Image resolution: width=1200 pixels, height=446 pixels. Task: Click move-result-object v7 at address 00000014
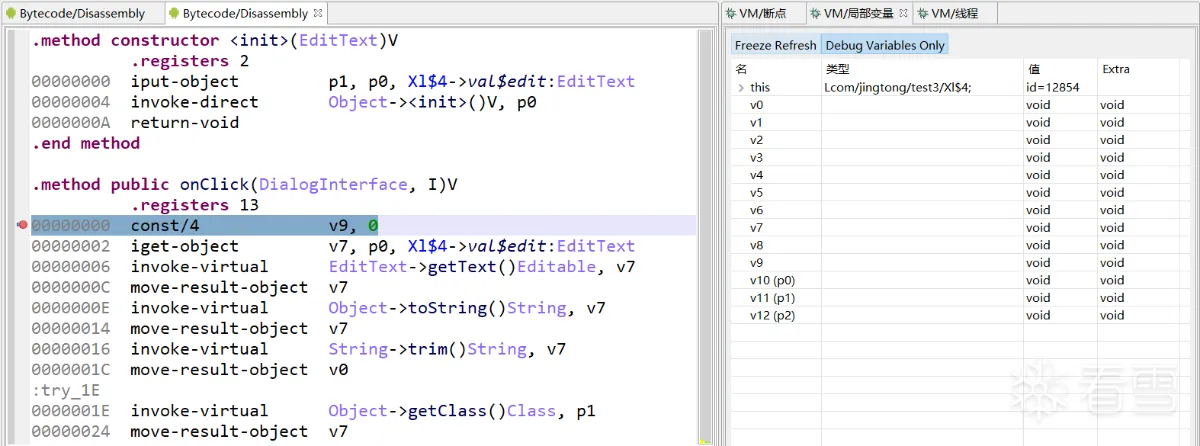click(x=190, y=328)
